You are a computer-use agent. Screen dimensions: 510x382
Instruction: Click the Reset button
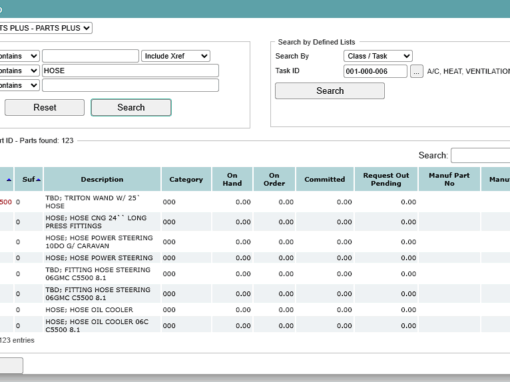(x=45, y=107)
